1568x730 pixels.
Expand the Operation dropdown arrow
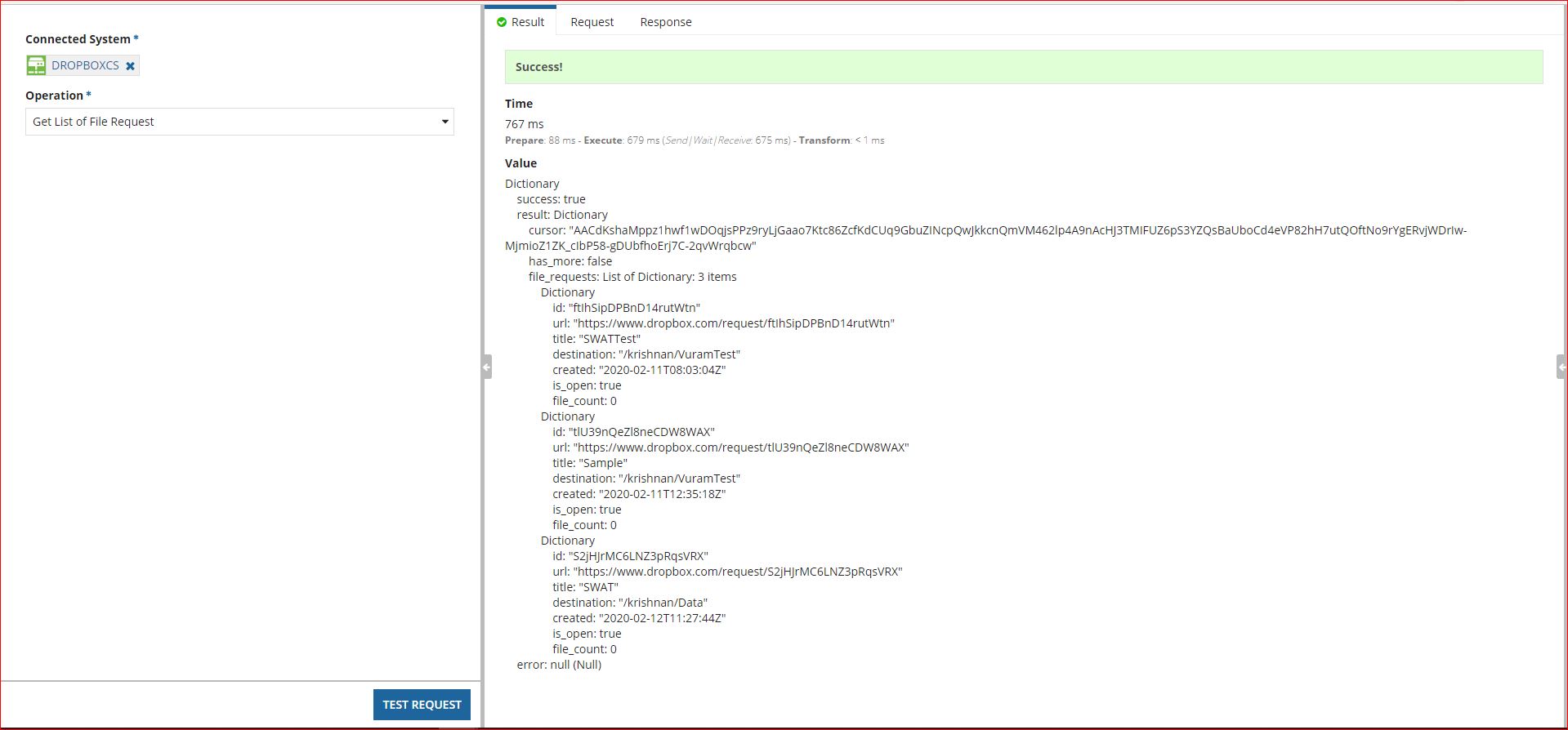click(444, 122)
